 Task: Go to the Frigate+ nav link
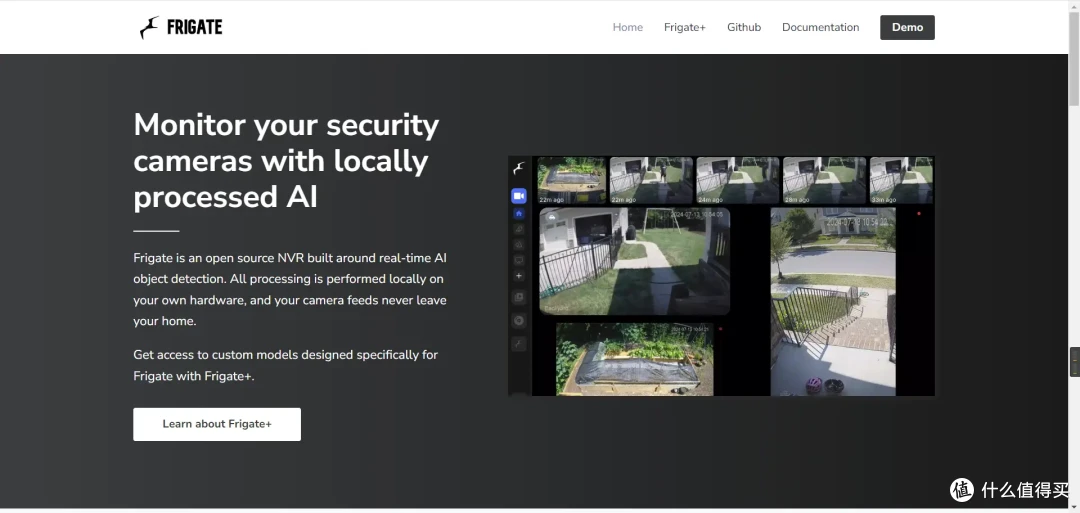(x=685, y=28)
